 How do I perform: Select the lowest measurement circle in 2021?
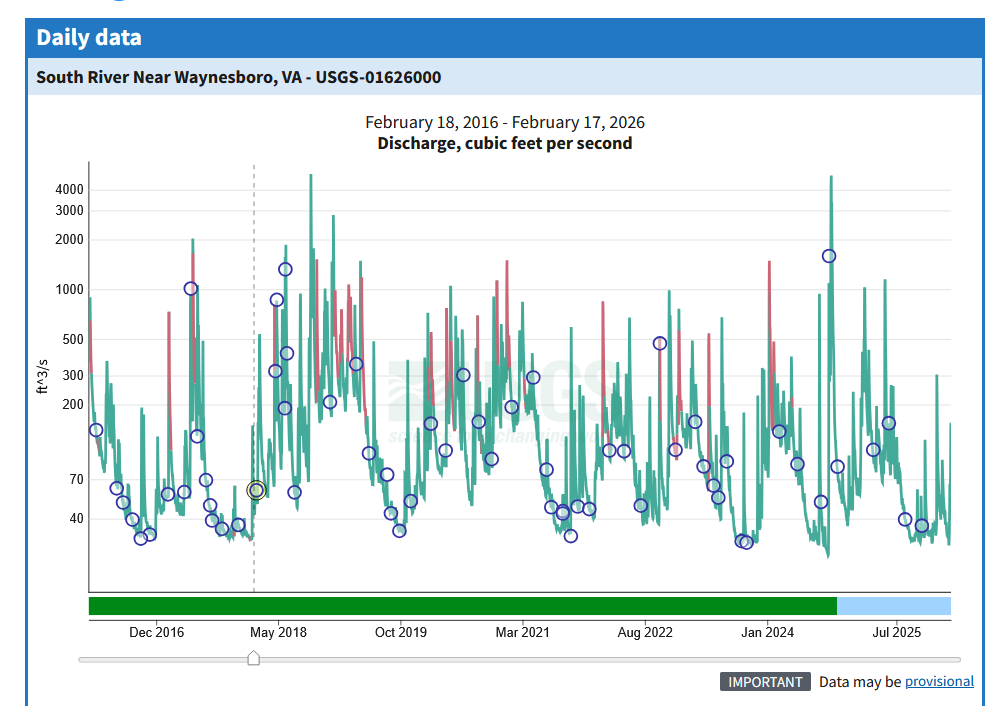(571, 536)
